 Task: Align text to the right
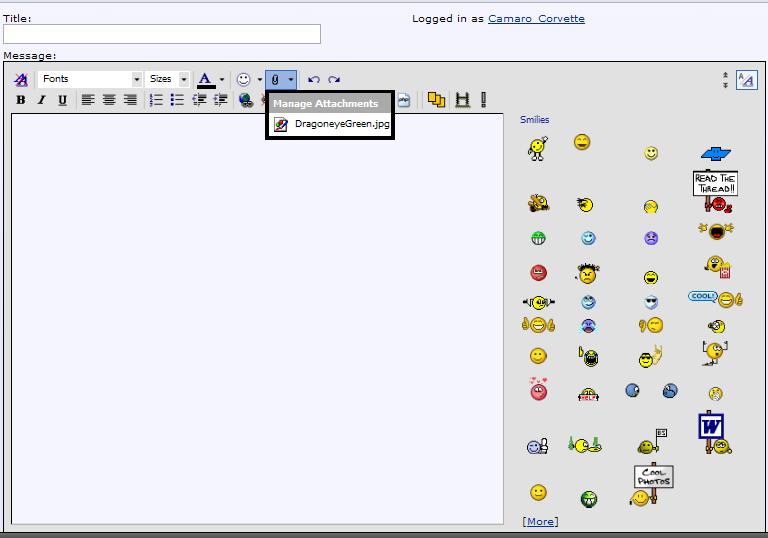point(130,100)
